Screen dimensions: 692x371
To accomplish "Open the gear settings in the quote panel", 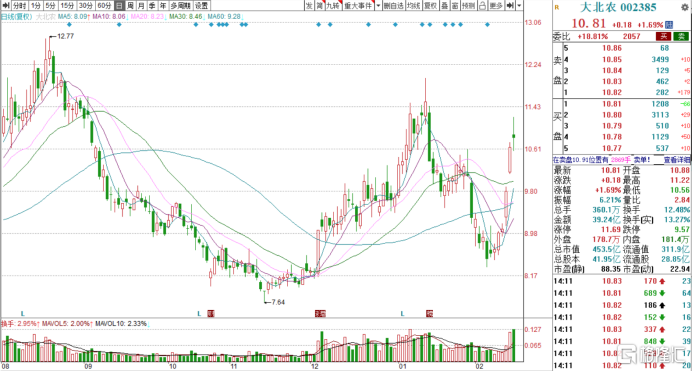I will click(x=685, y=7).
